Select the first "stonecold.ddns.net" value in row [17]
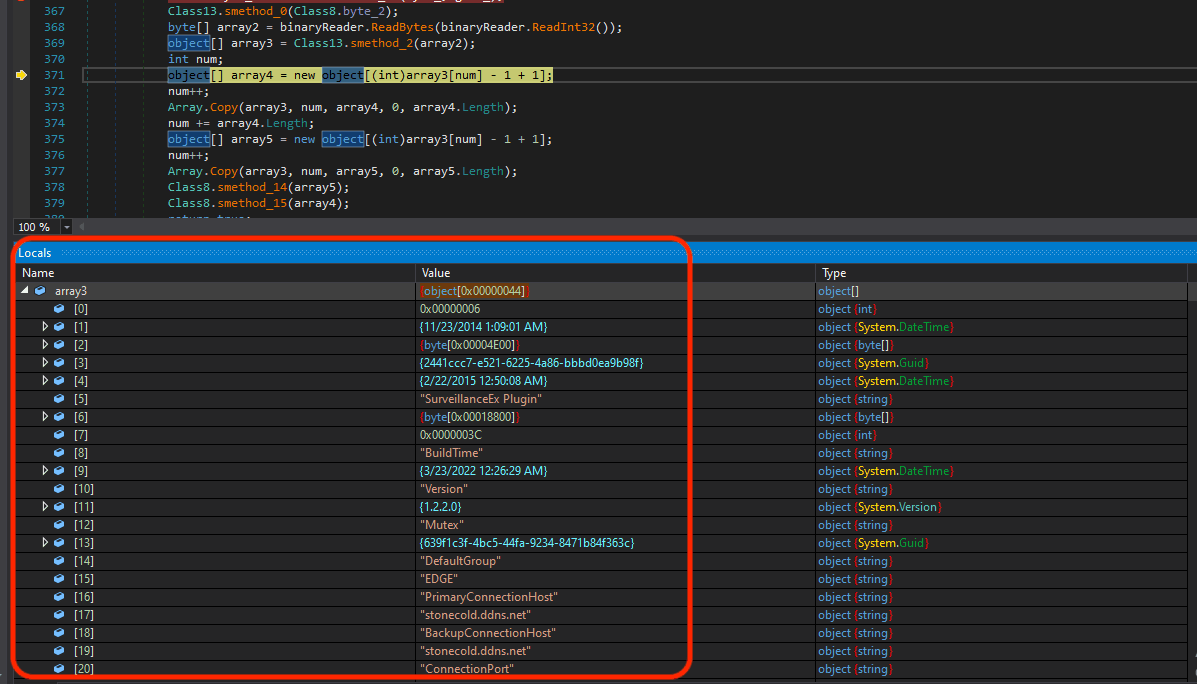 (x=475, y=615)
